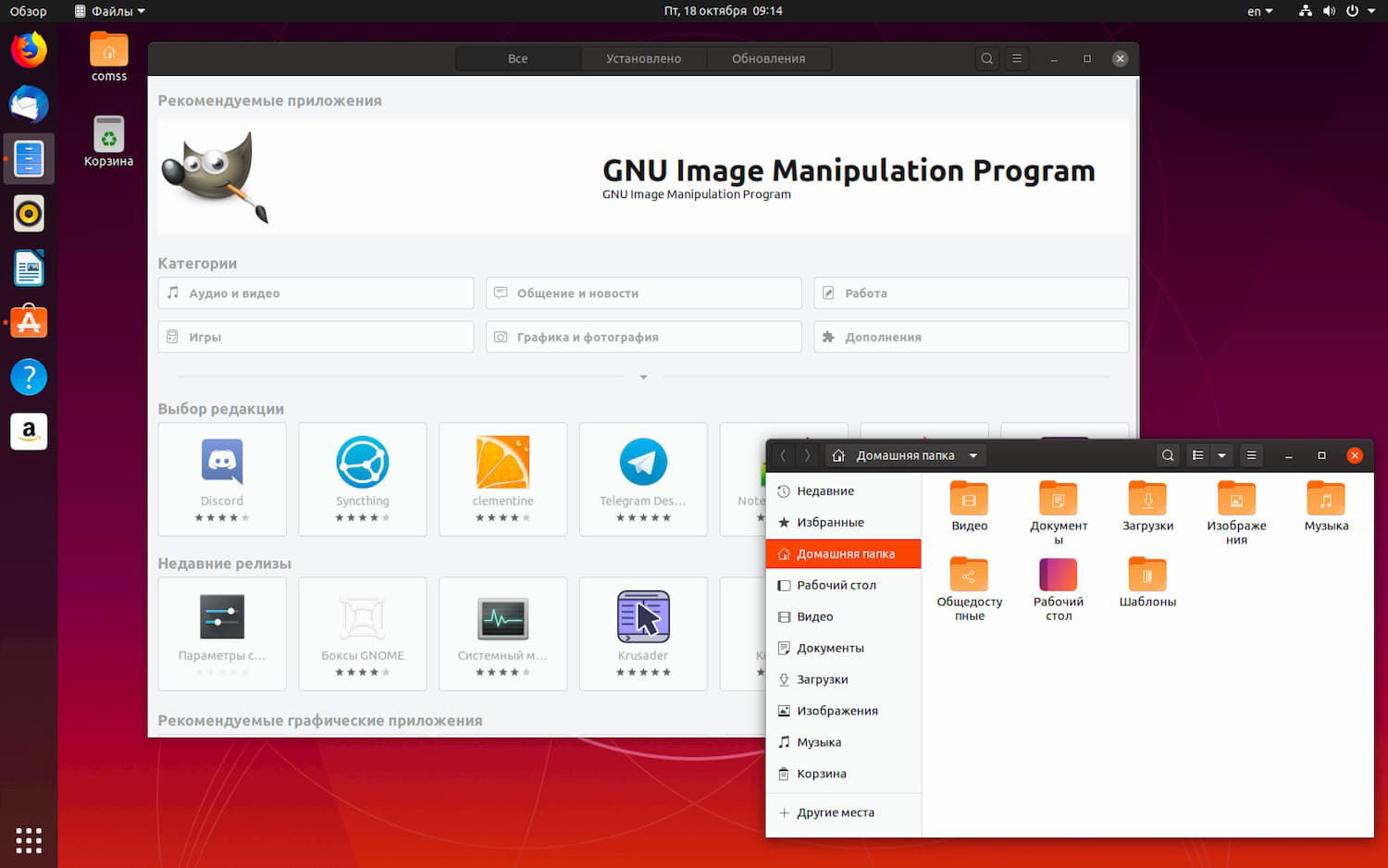Show the applications grid
1388x868 pixels.
click(x=29, y=839)
